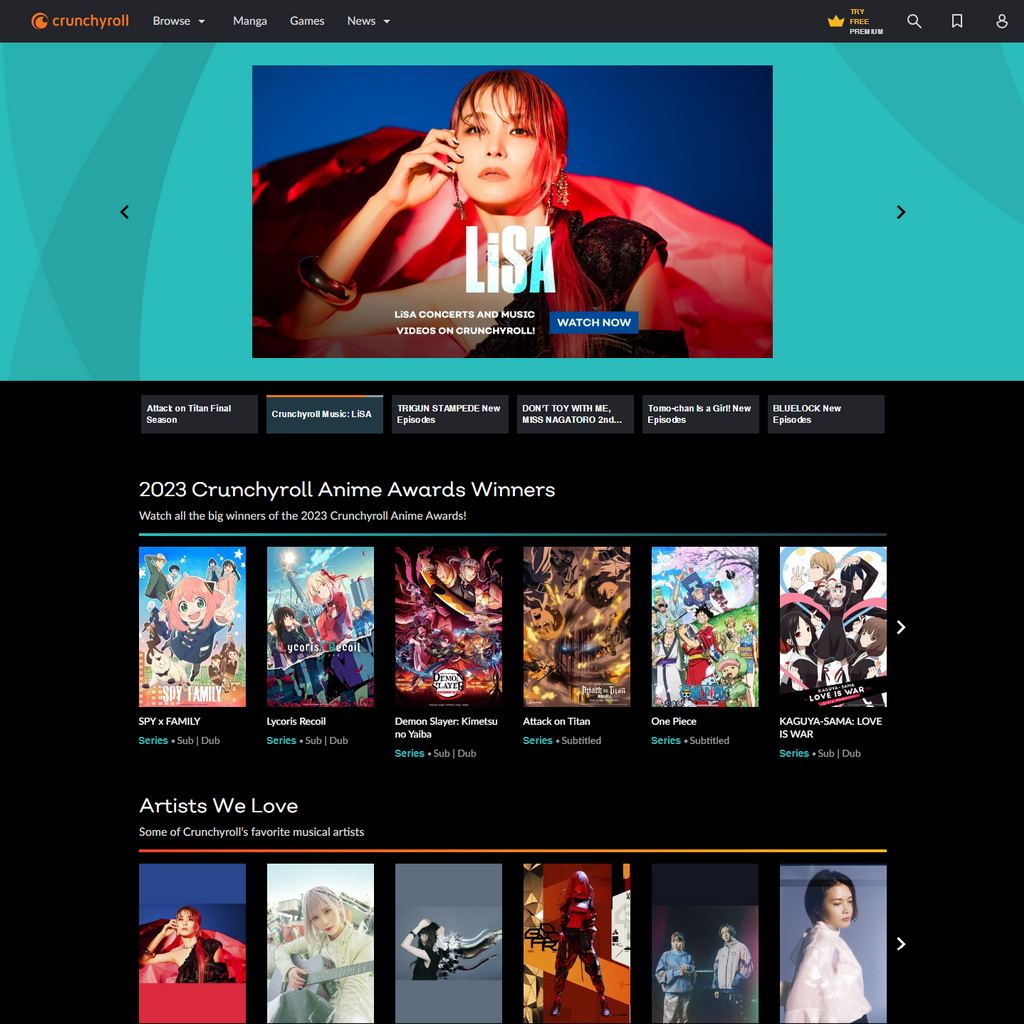Open the LiSA hero banner image
Viewport: 1024px width, 1024px height.
[x=512, y=211]
